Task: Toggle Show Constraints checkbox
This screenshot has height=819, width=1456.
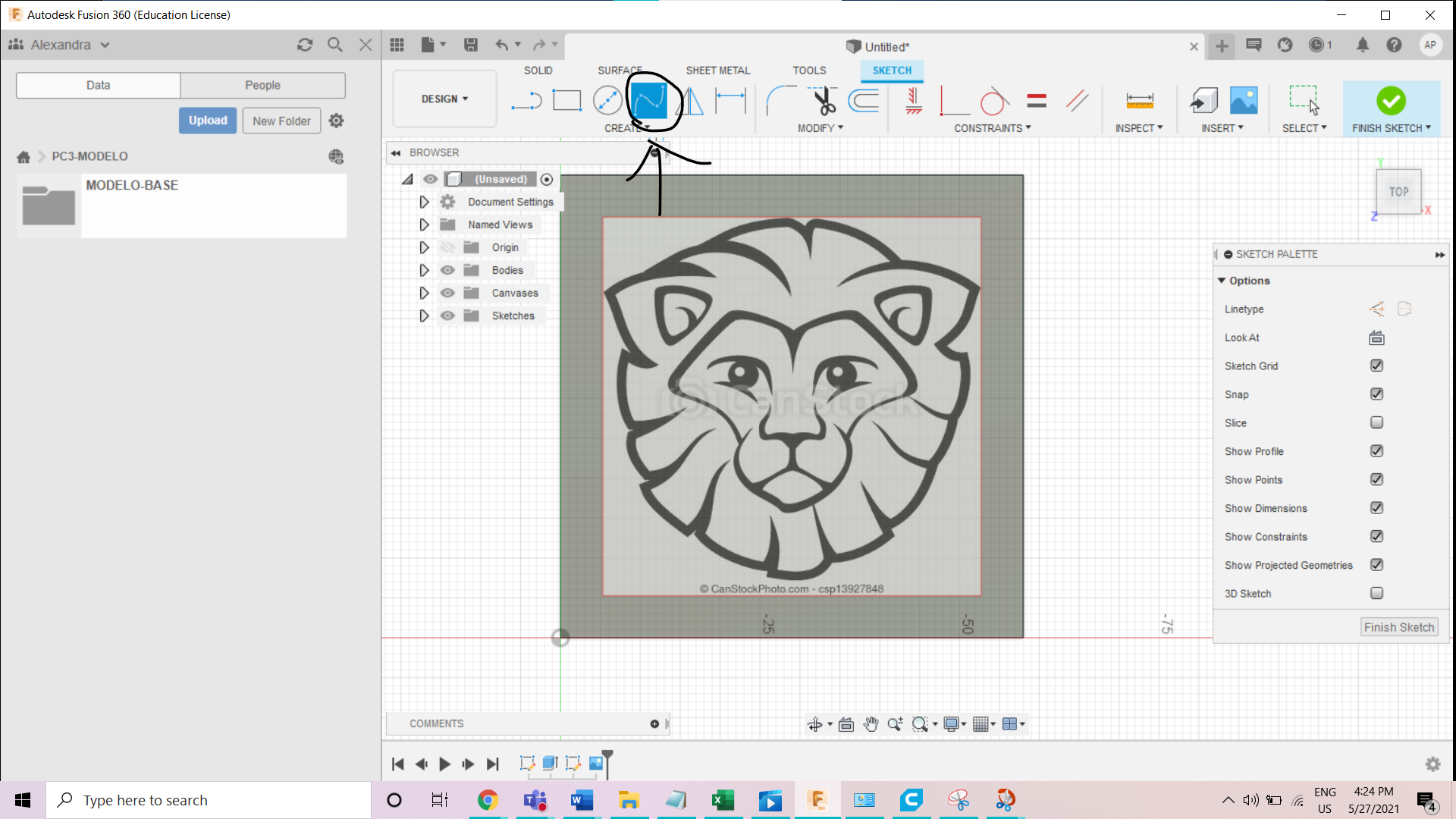Action: (1376, 536)
